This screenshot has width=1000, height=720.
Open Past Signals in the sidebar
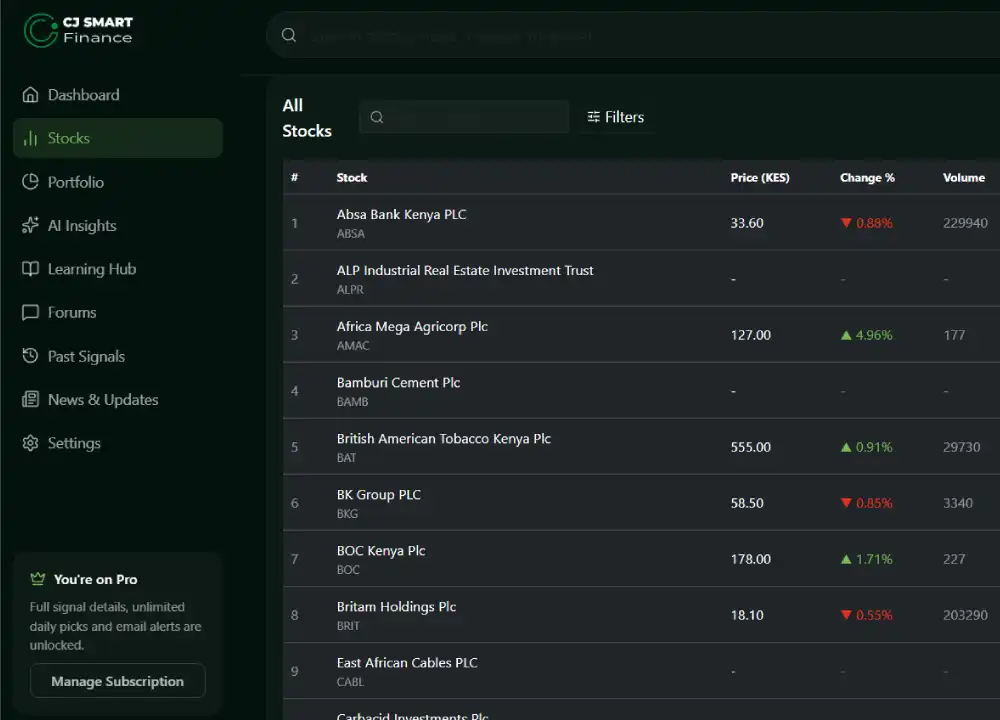(x=118, y=356)
